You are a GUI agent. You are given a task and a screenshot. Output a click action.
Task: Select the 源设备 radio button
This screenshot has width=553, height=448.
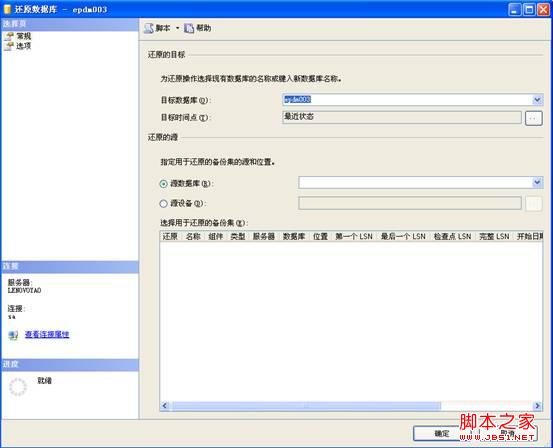[x=163, y=204]
